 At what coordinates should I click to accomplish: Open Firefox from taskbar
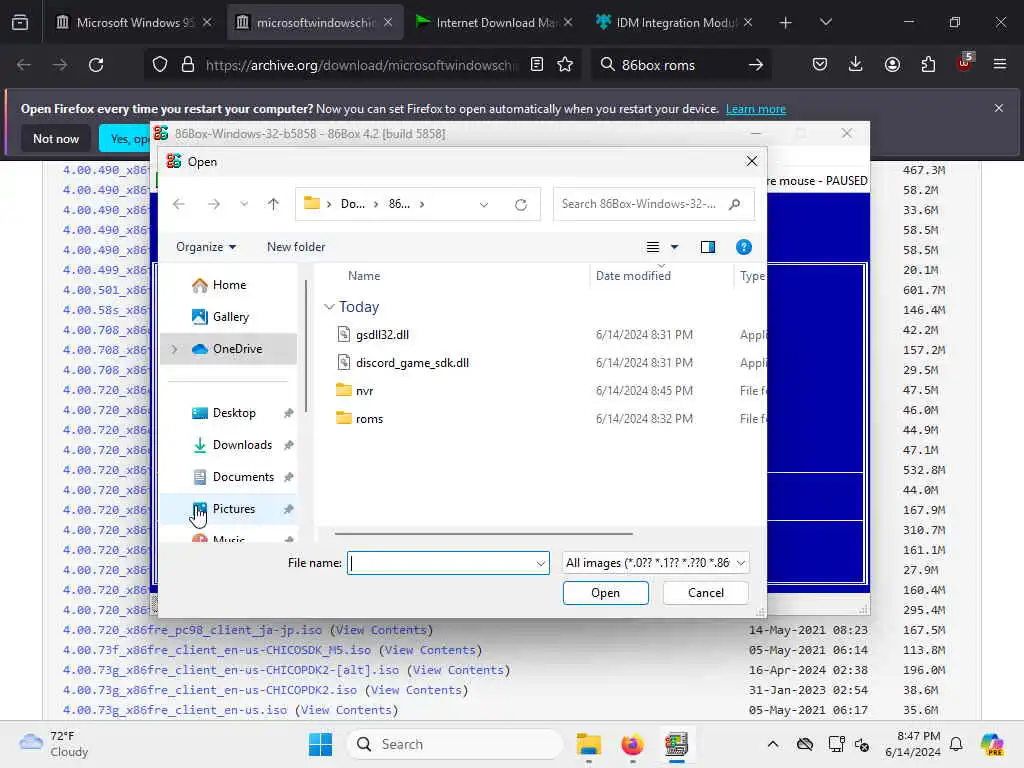[632, 744]
